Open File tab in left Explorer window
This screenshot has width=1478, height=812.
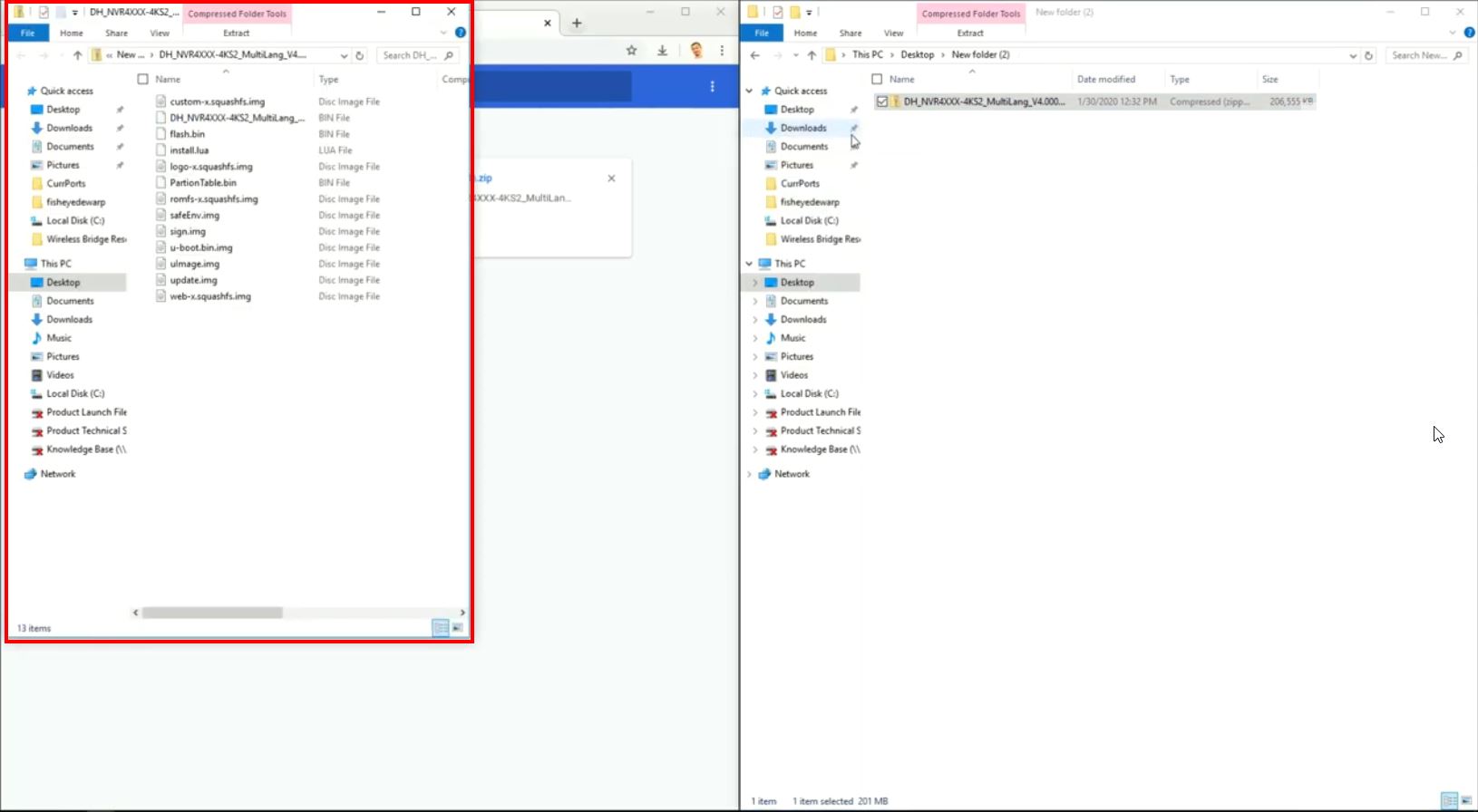[x=28, y=33]
